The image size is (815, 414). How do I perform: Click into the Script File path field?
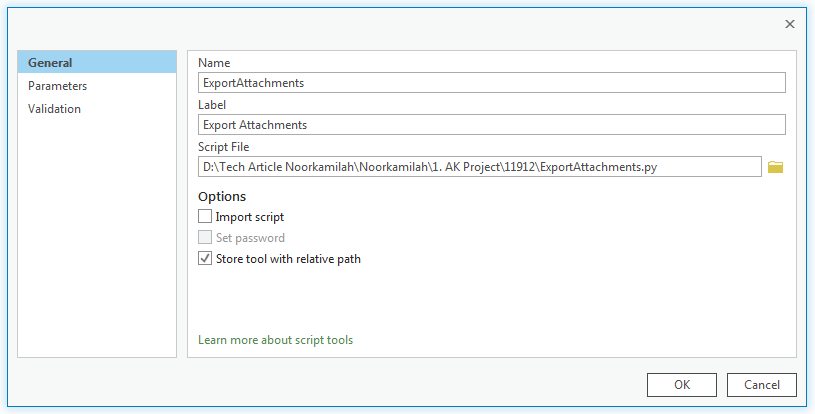tap(480, 167)
